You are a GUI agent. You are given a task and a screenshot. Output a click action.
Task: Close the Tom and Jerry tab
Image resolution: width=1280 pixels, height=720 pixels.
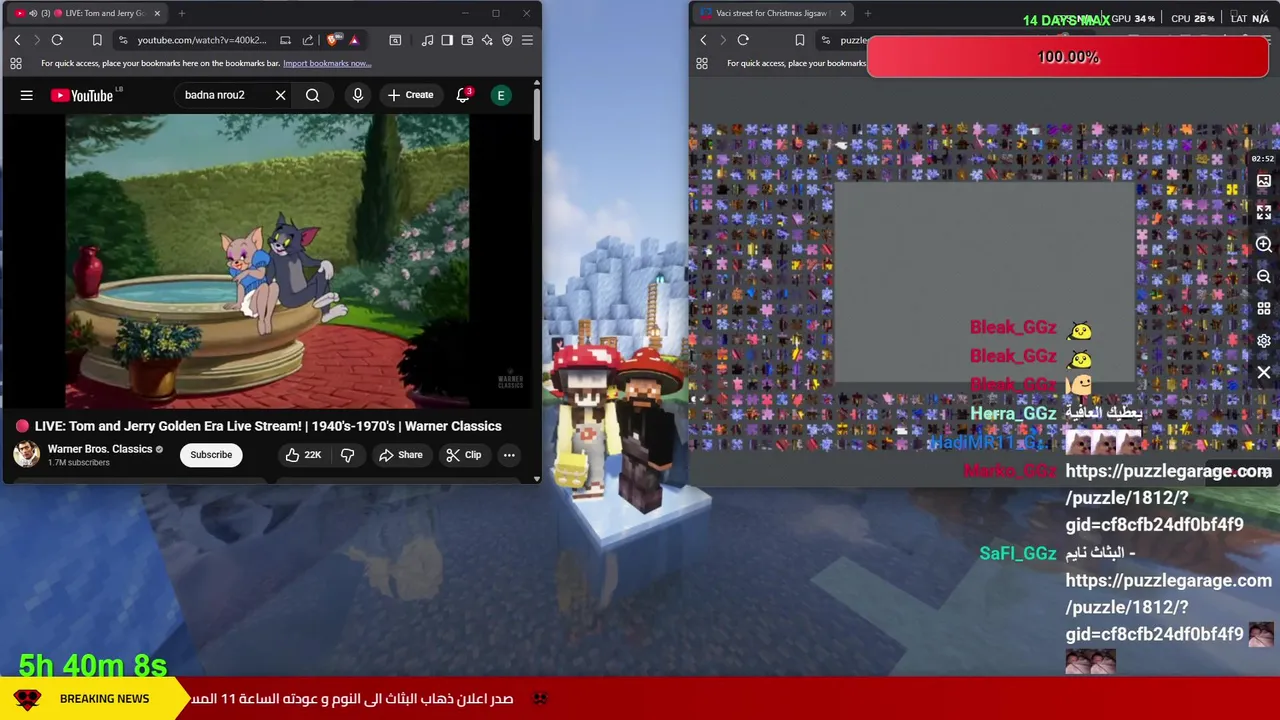tap(157, 13)
